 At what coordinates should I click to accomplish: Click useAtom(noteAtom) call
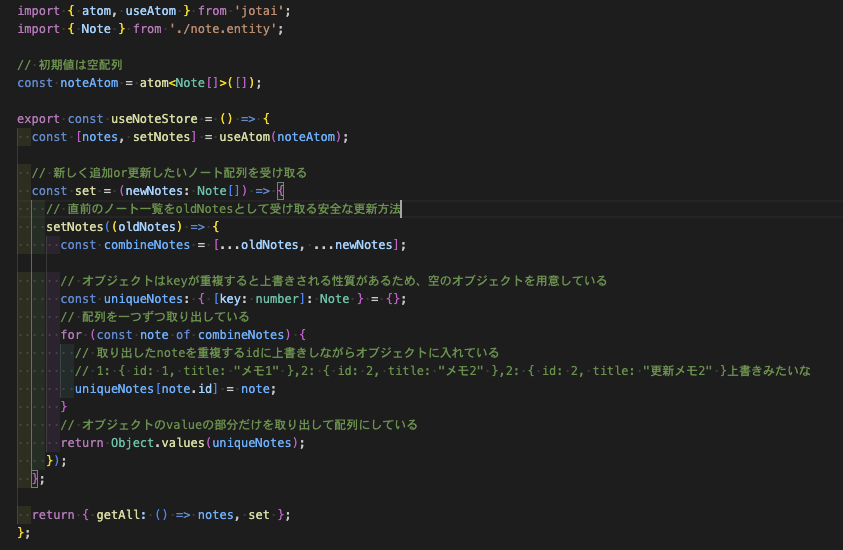(x=280, y=137)
